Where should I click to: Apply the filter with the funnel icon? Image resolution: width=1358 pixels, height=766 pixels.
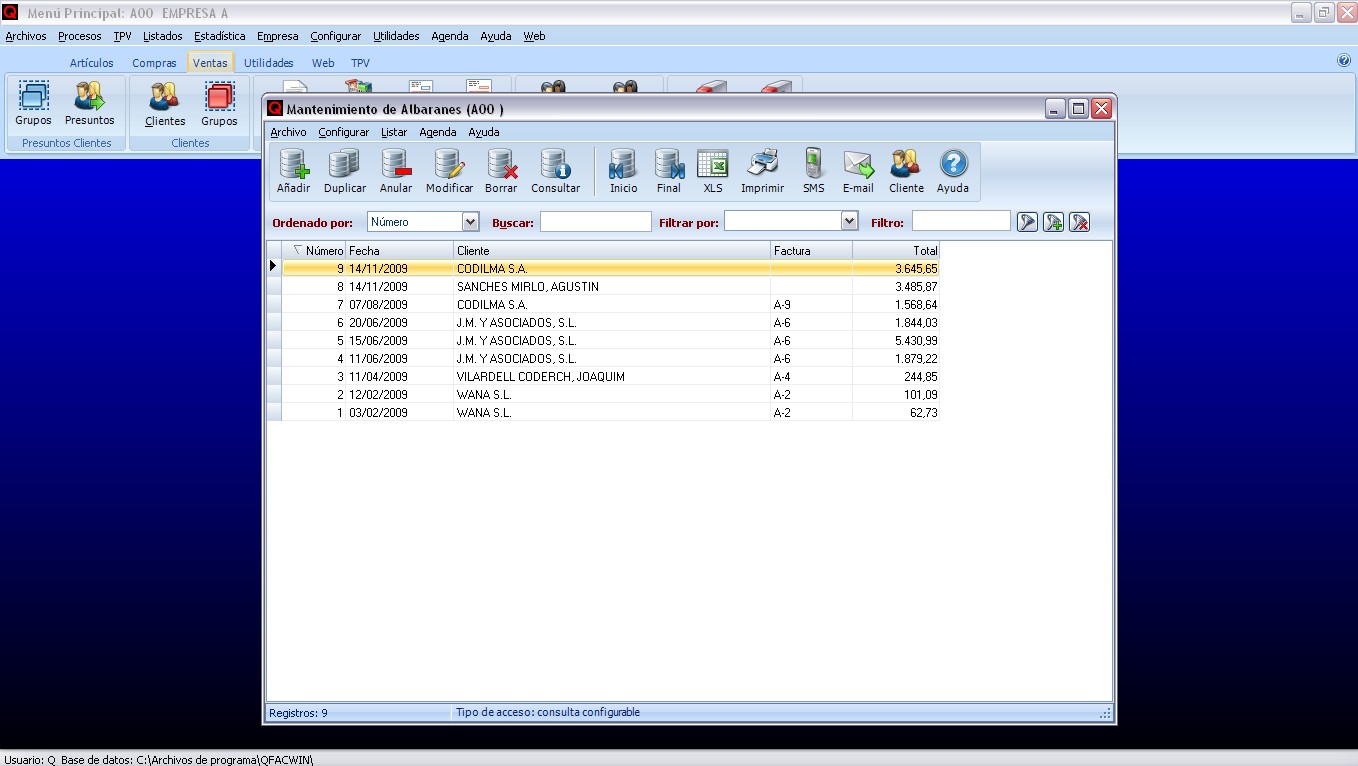coord(1027,222)
